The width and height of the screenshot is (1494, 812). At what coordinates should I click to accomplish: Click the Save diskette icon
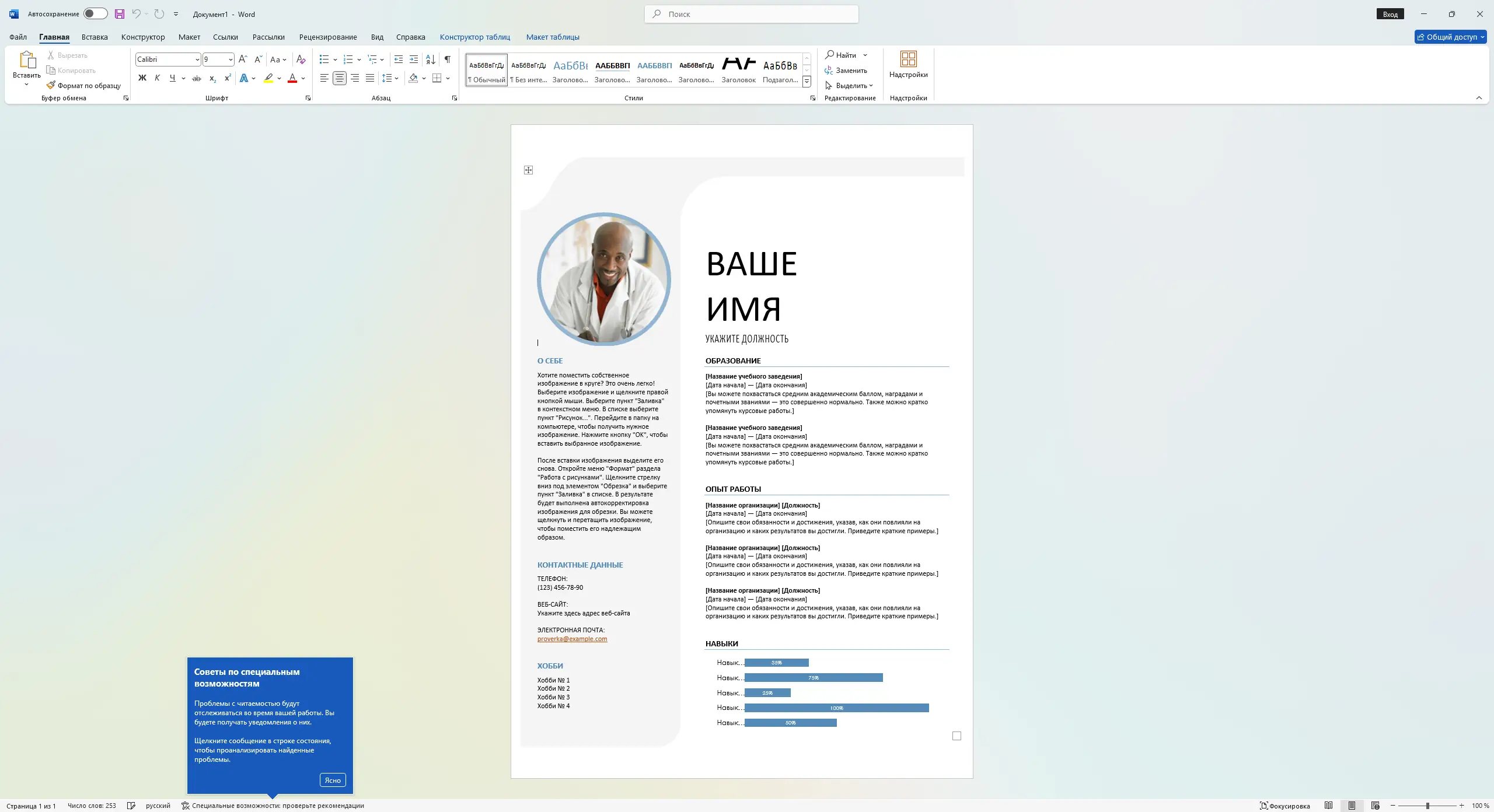pyautogui.click(x=119, y=14)
